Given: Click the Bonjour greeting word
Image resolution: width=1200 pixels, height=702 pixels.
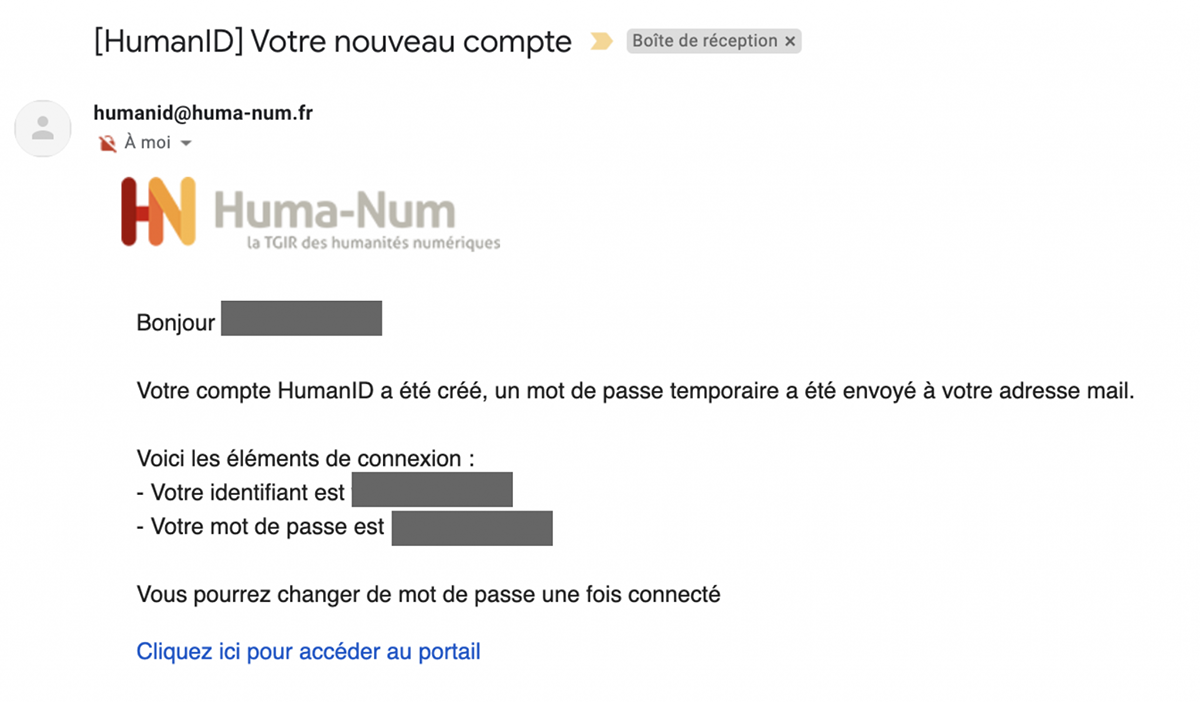Looking at the screenshot, I should [x=175, y=323].
